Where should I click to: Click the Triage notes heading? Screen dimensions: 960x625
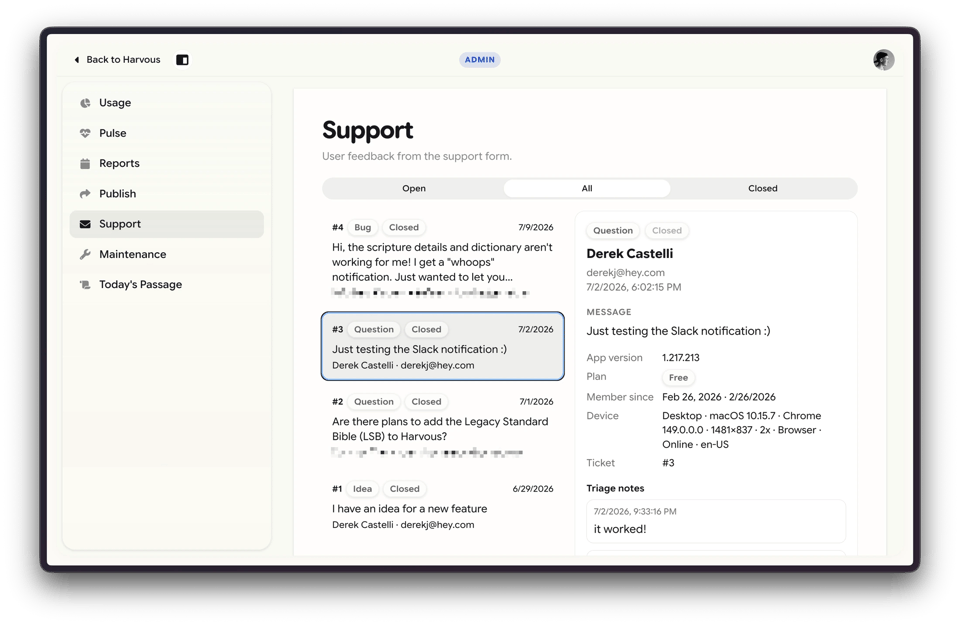tap(615, 488)
